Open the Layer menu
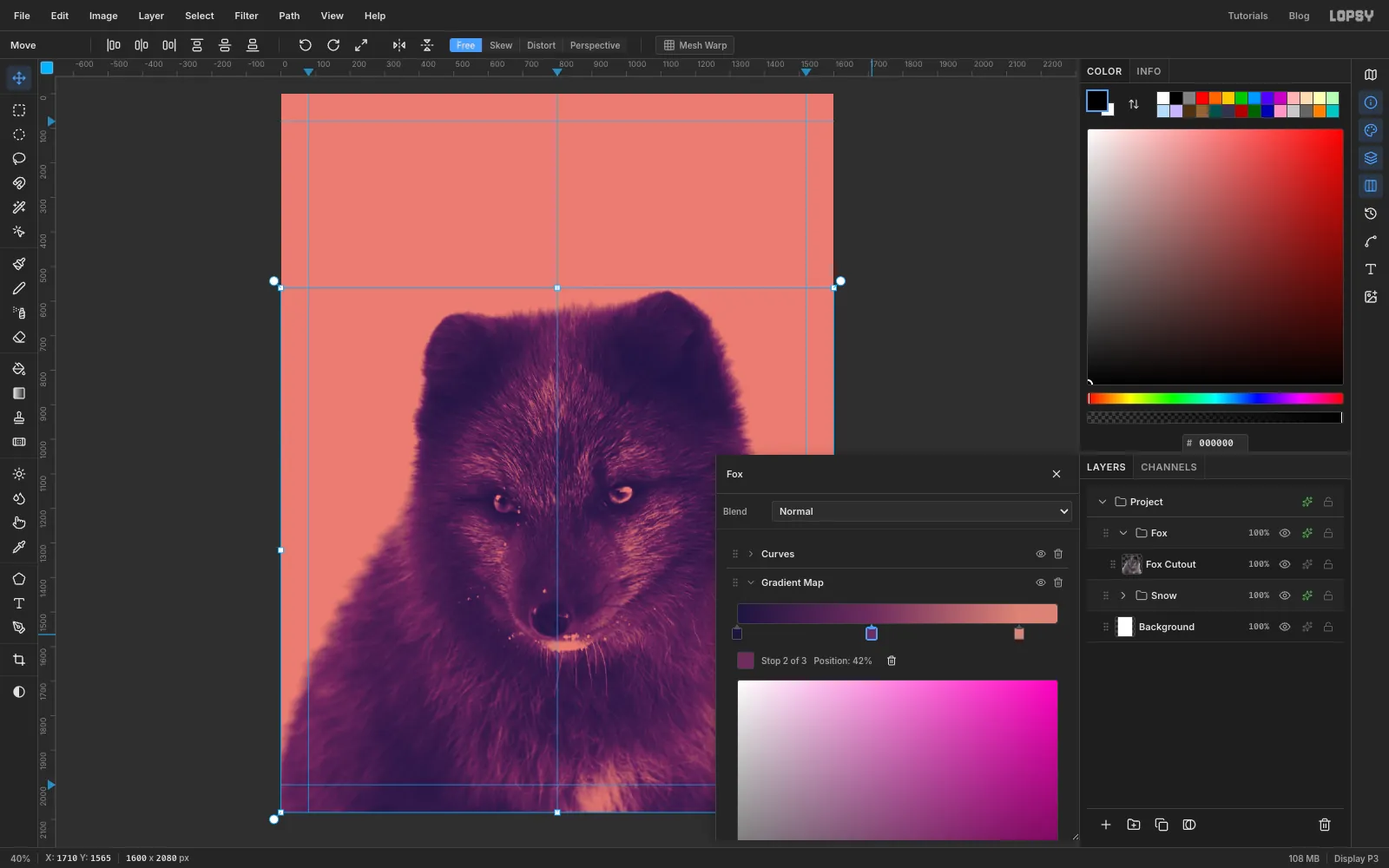Image resolution: width=1389 pixels, height=868 pixels. pos(151,16)
